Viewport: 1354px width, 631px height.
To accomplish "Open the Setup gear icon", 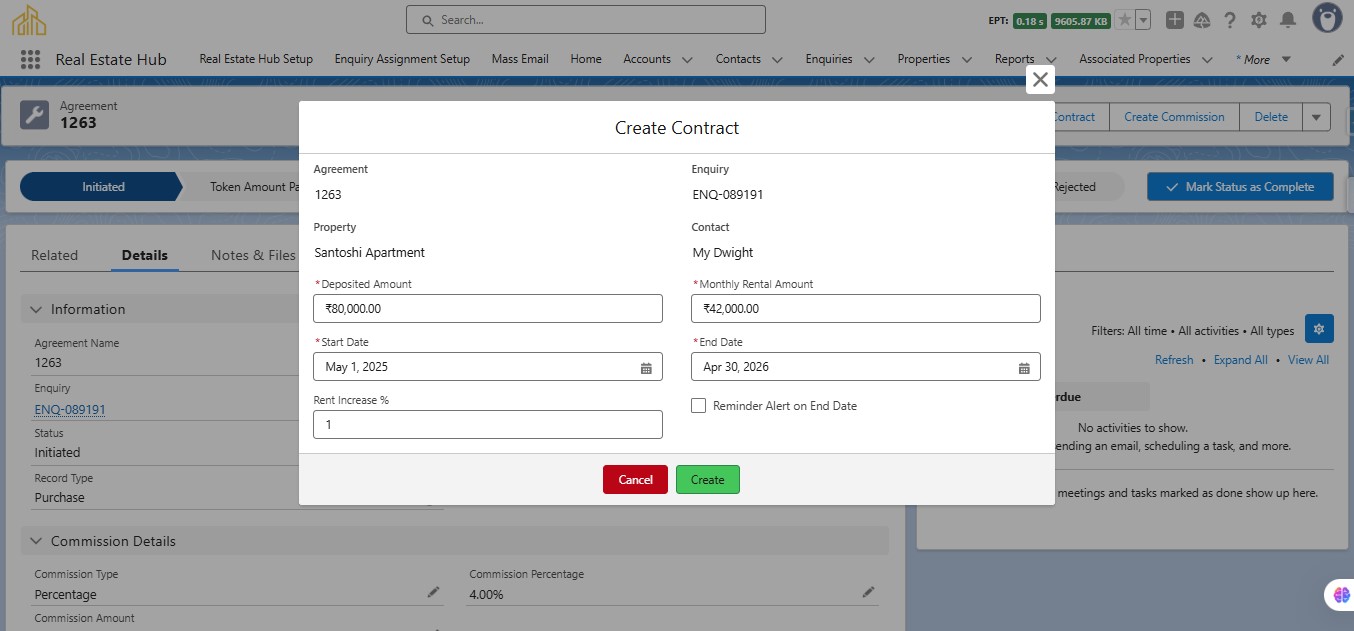I will [1258, 20].
